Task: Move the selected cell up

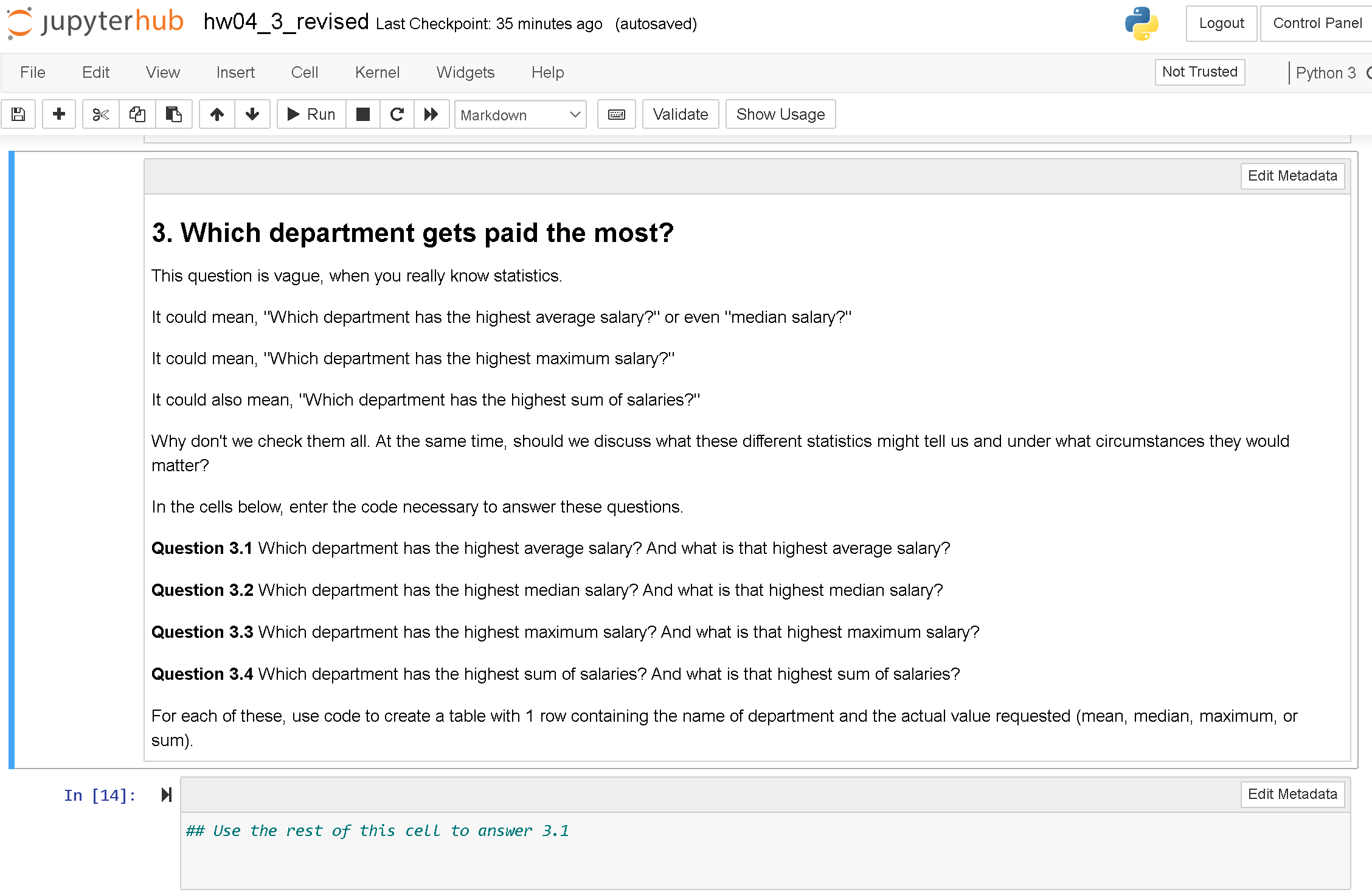Action: click(x=217, y=114)
